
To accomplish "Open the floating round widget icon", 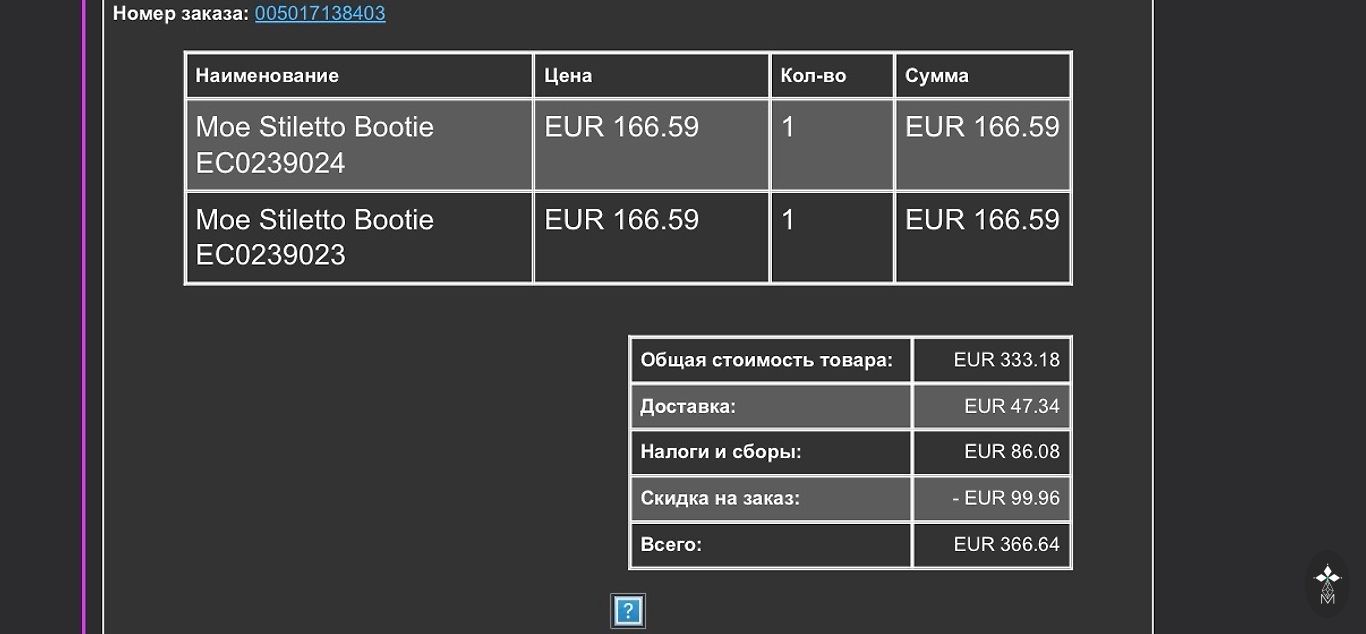I will (1327, 583).
